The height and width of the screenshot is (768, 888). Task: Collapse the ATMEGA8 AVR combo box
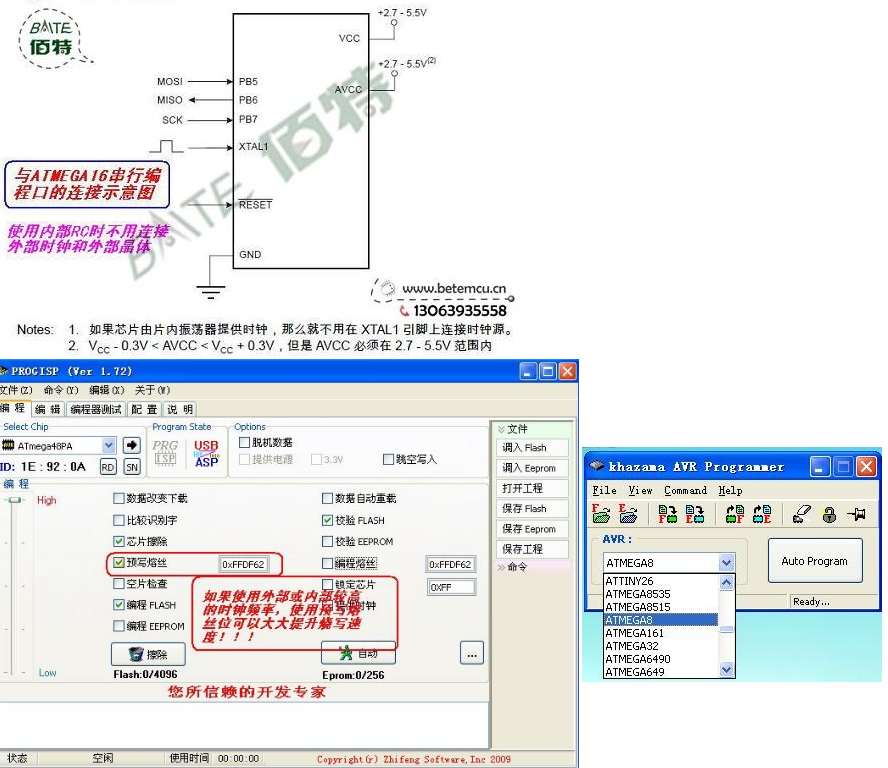pos(727,563)
